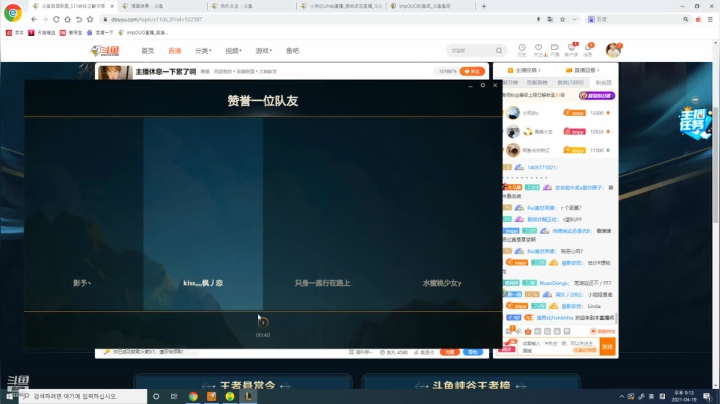Click the translate icon in the address bar
This screenshot has width=720, height=404.
tap(550, 19)
